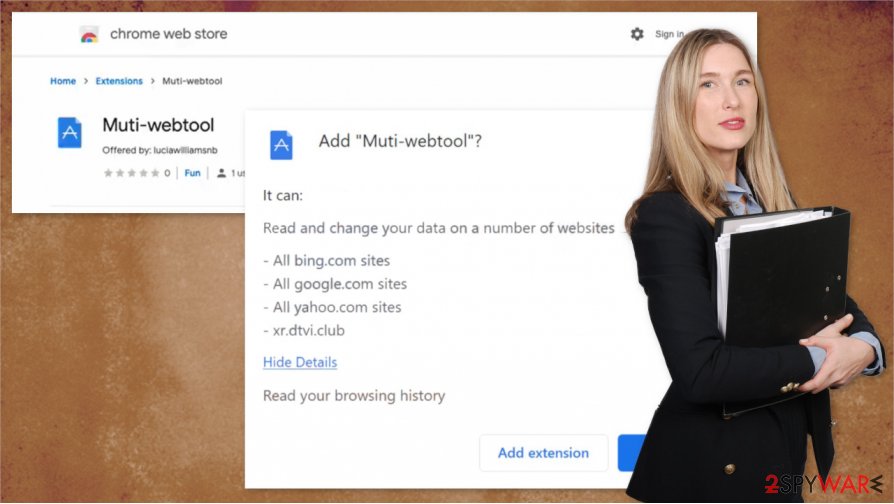Click Sign in link
The width and height of the screenshot is (894, 504).
click(x=669, y=34)
